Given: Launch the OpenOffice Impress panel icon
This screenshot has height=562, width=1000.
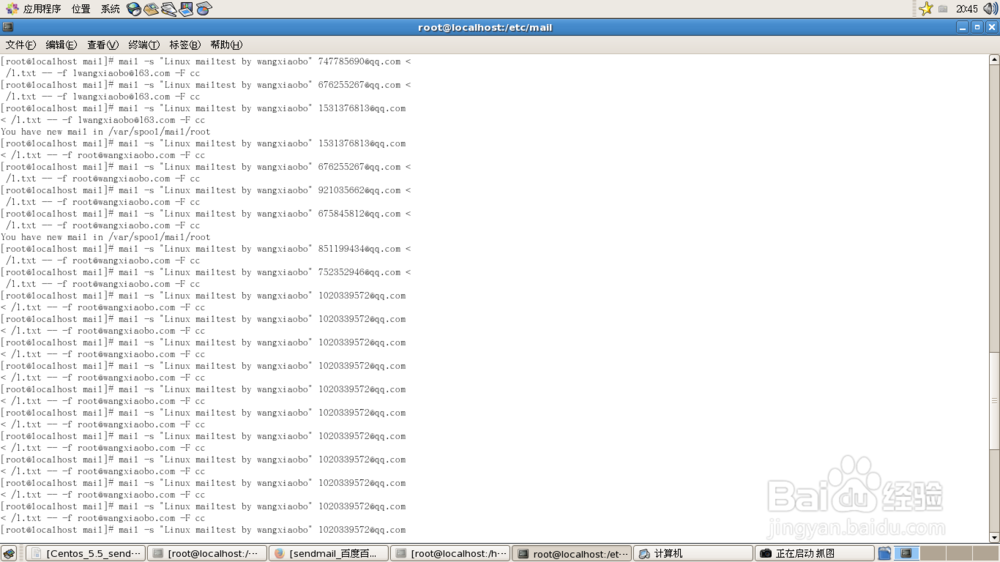Looking at the screenshot, I should tap(186, 9).
